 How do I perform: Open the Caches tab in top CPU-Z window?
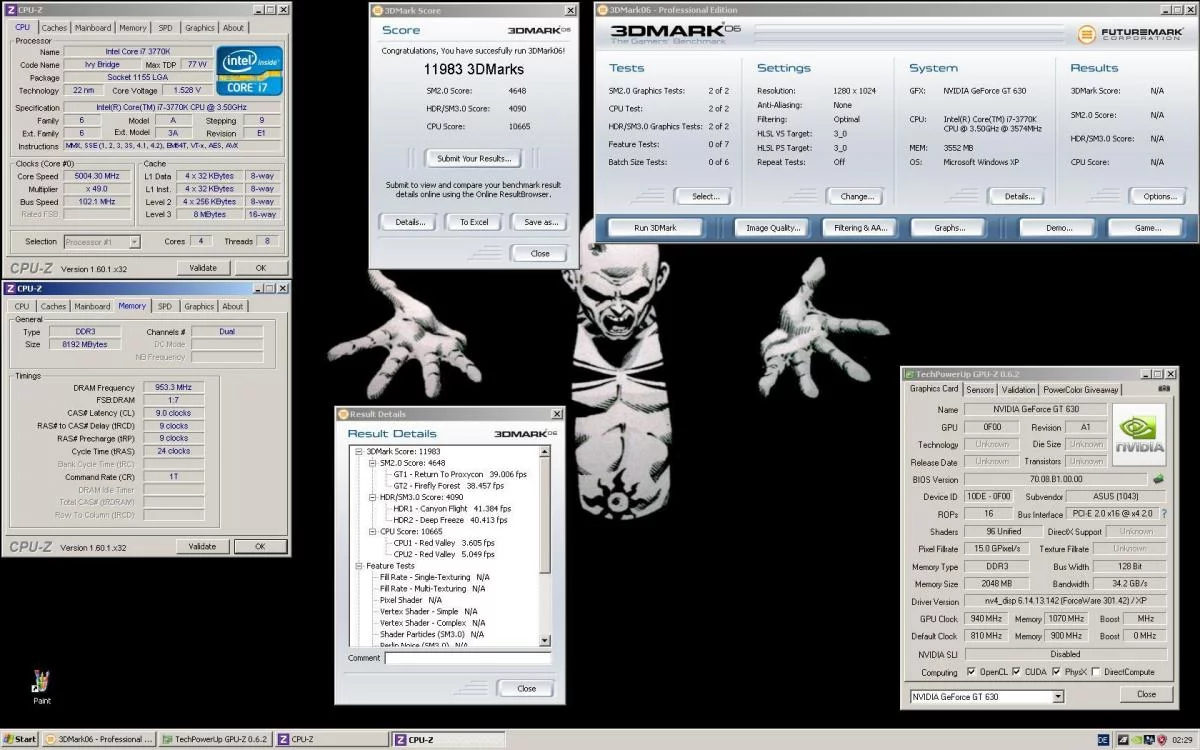53,28
